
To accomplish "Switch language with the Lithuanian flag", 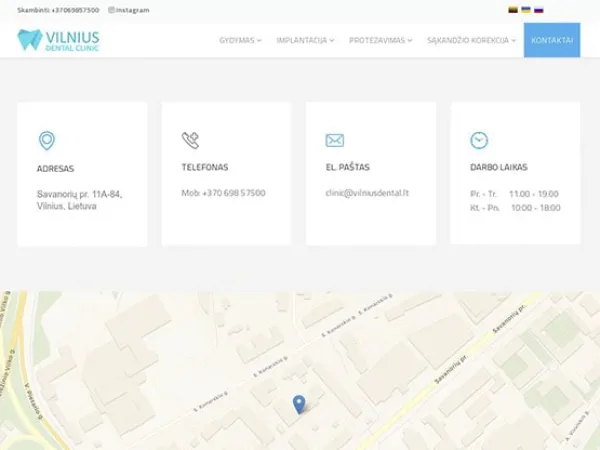I will pos(513,10).
